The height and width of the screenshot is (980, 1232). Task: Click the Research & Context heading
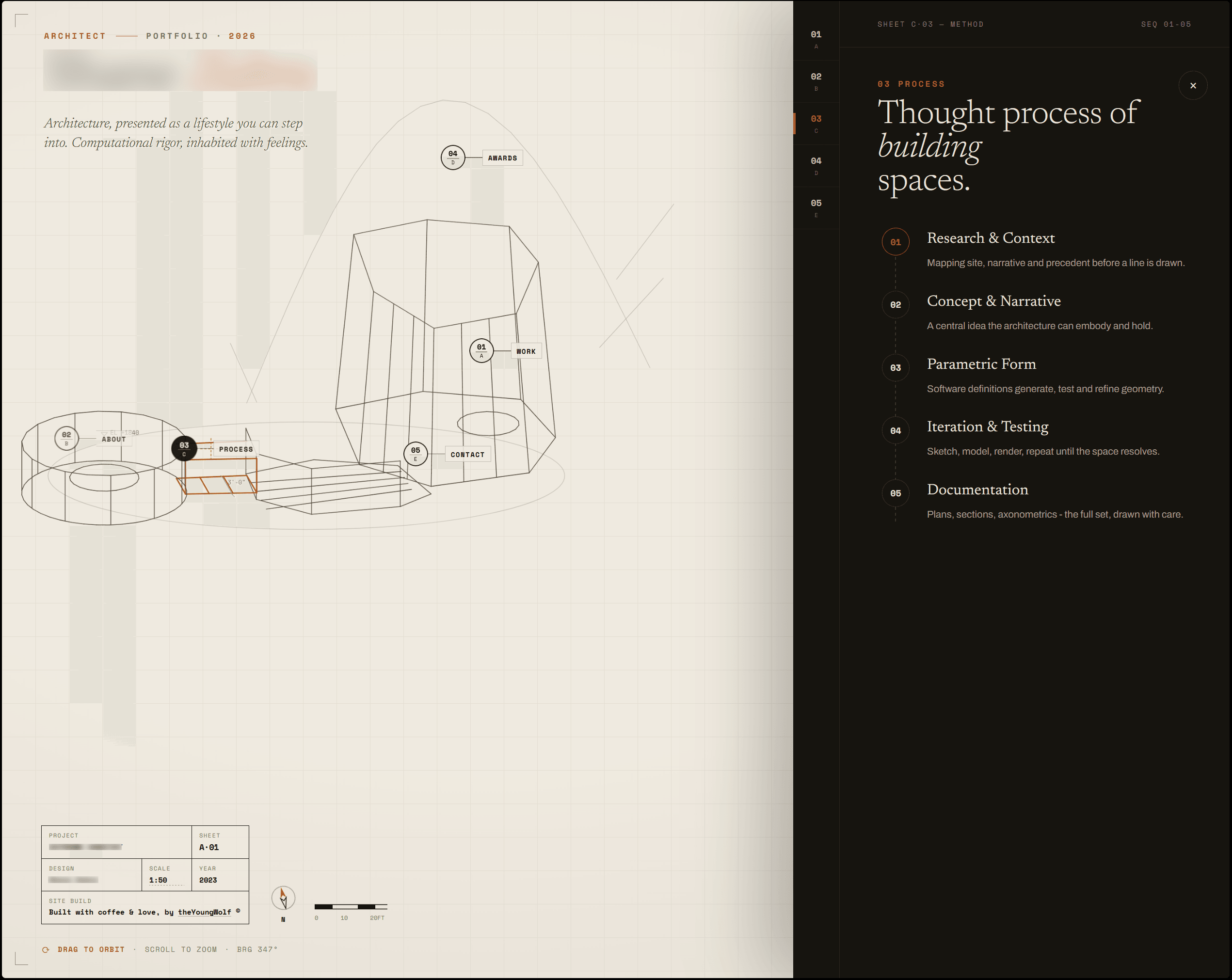point(990,238)
